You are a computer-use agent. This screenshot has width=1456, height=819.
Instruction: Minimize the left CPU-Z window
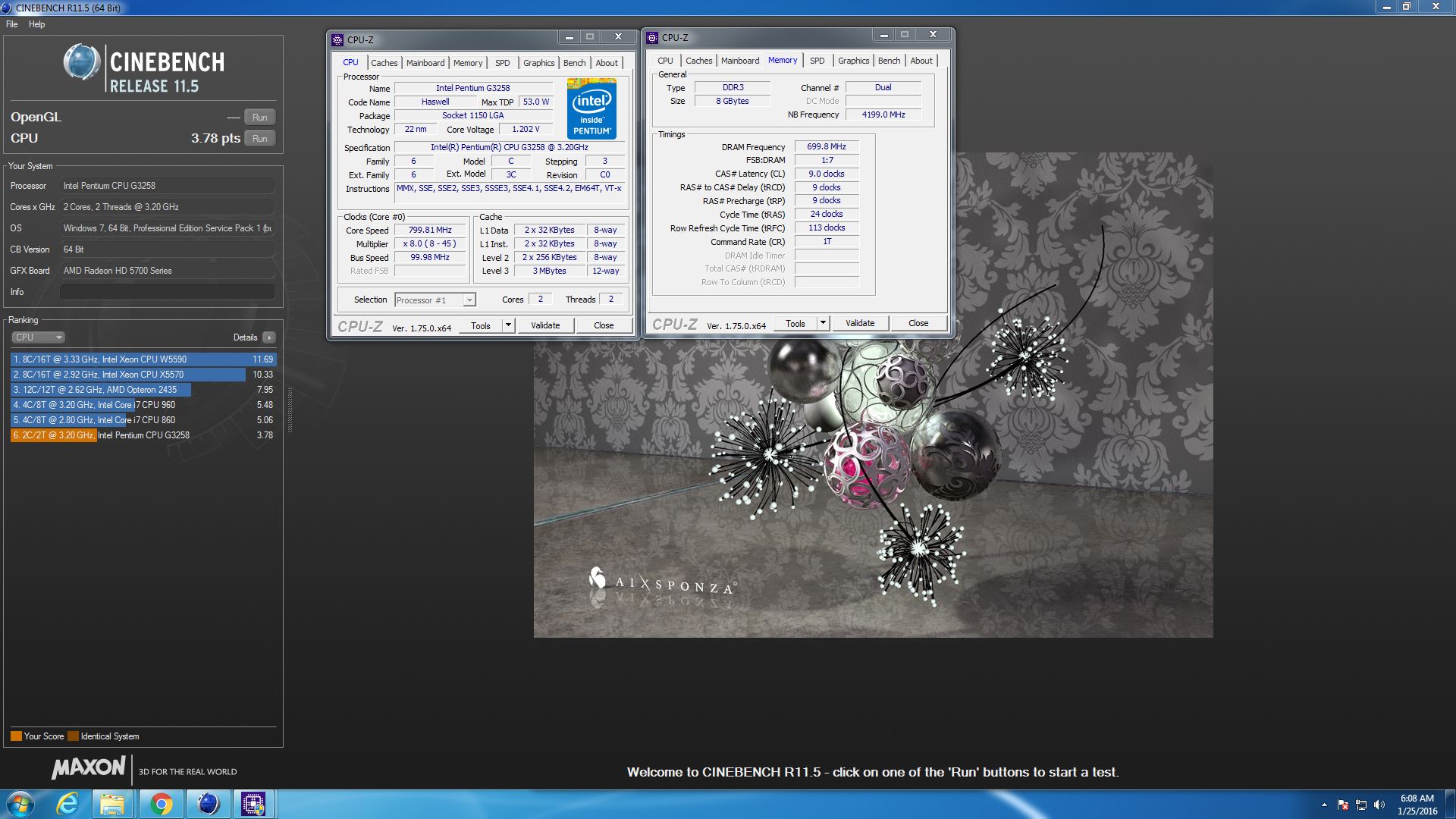[x=569, y=36]
